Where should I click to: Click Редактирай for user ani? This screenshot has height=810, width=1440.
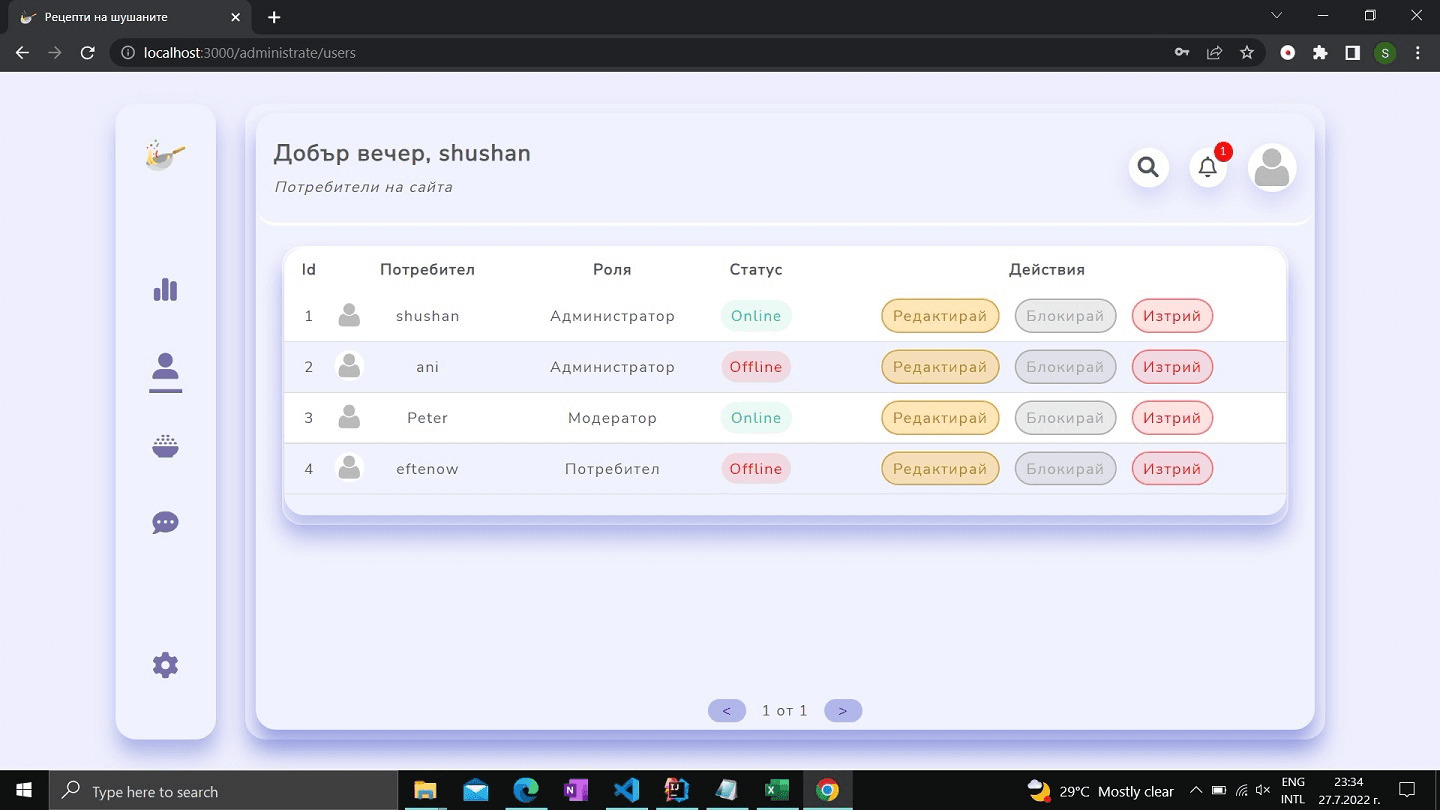(940, 367)
